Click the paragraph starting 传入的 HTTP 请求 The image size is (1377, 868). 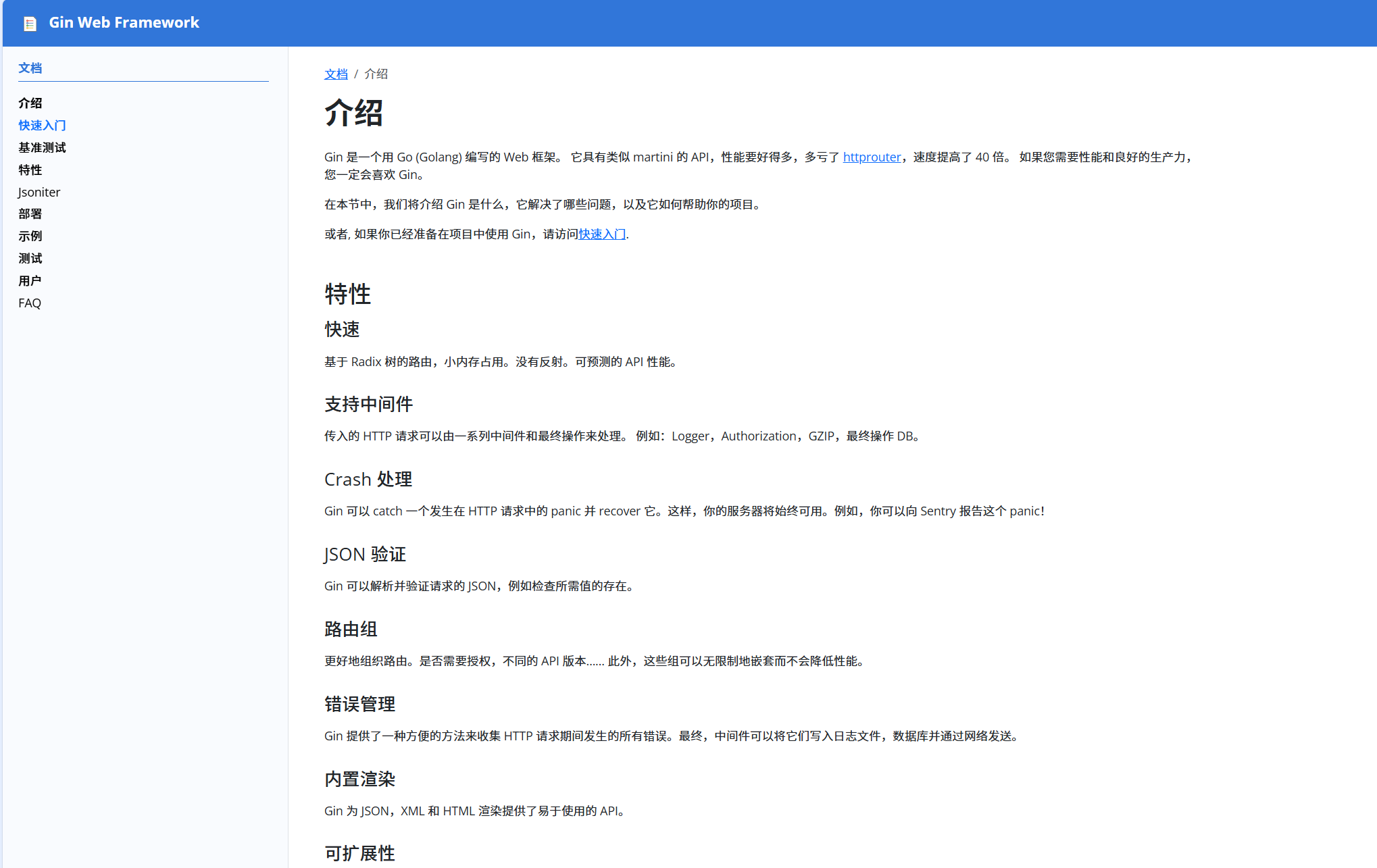point(624,436)
